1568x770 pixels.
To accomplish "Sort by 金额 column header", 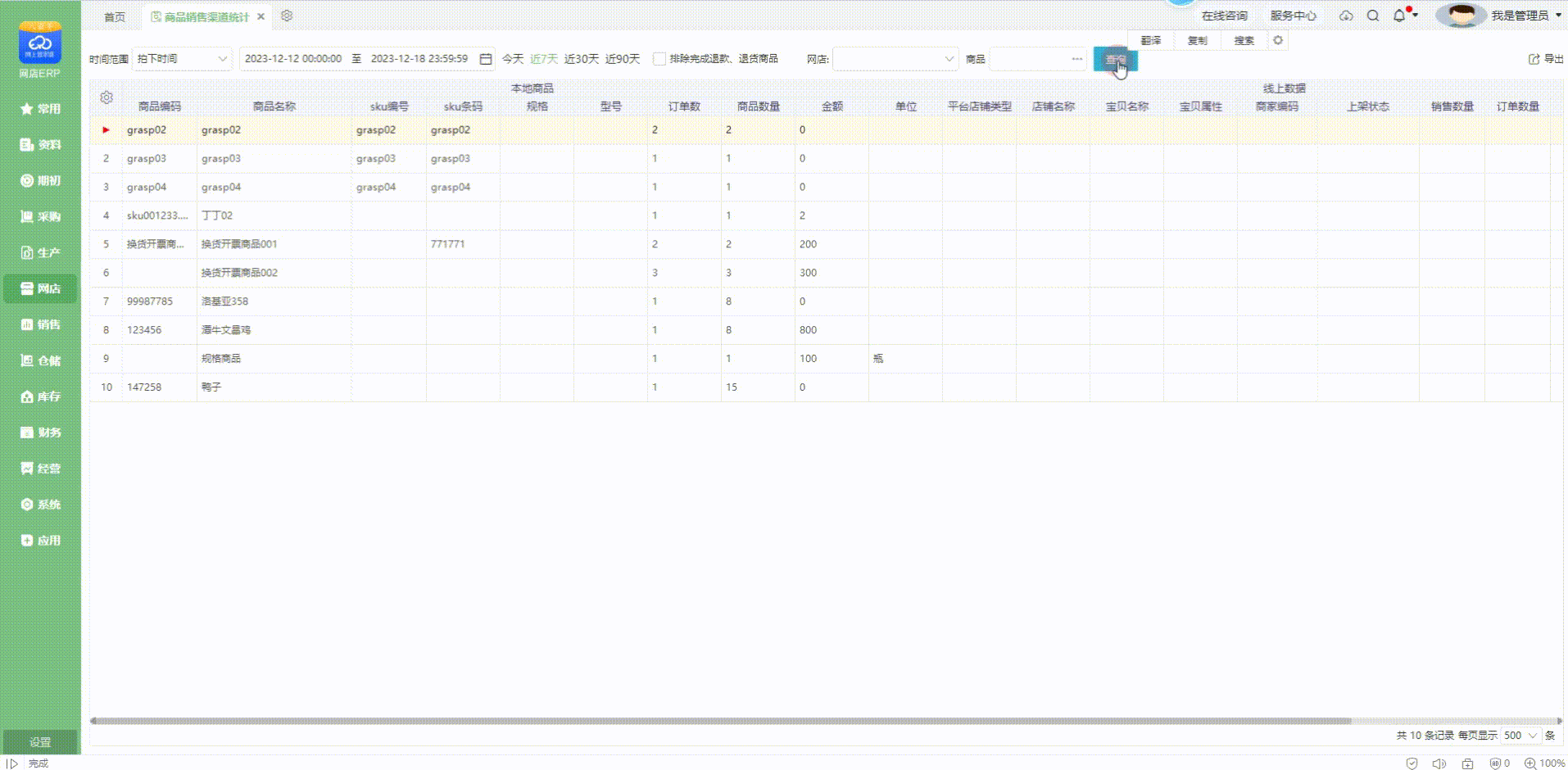I will click(x=832, y=106).
